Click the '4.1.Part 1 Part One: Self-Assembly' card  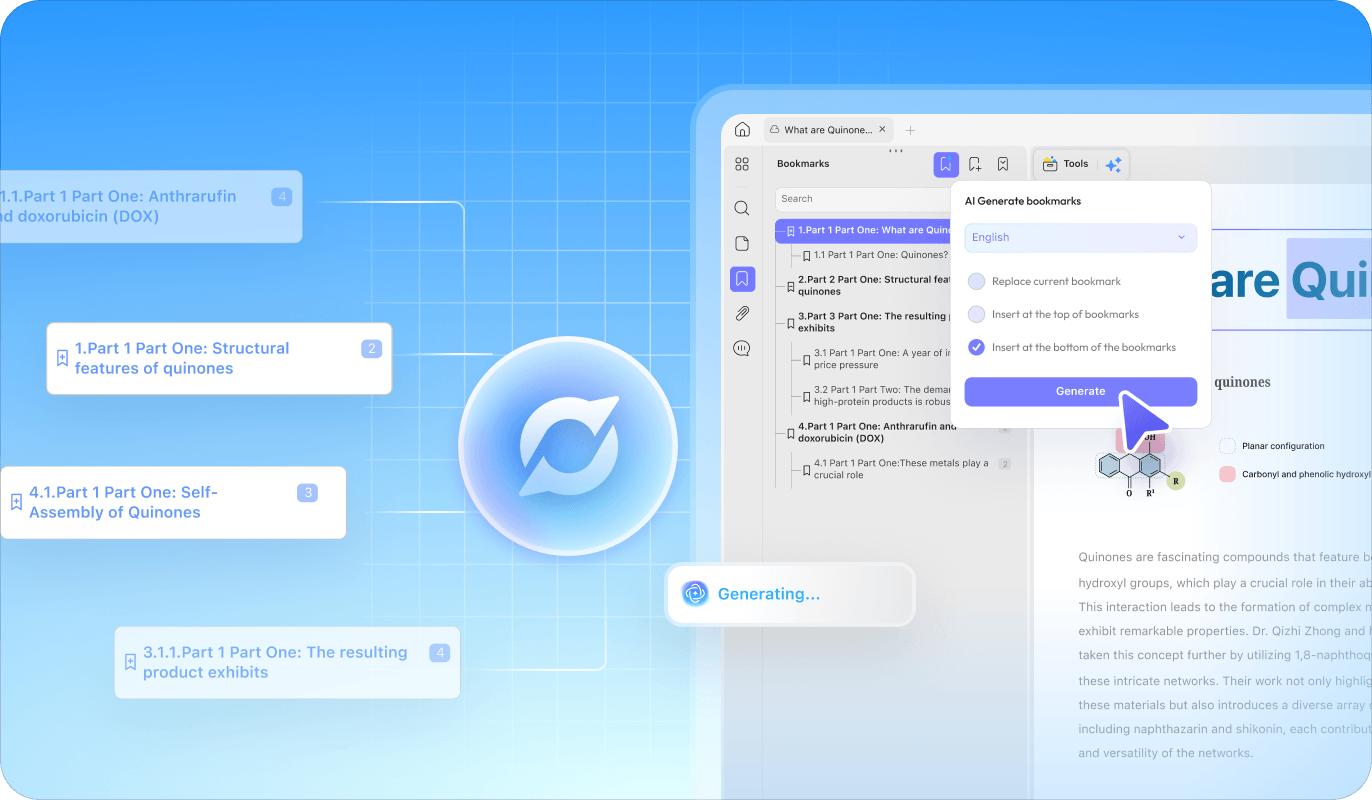pos(173,502)
